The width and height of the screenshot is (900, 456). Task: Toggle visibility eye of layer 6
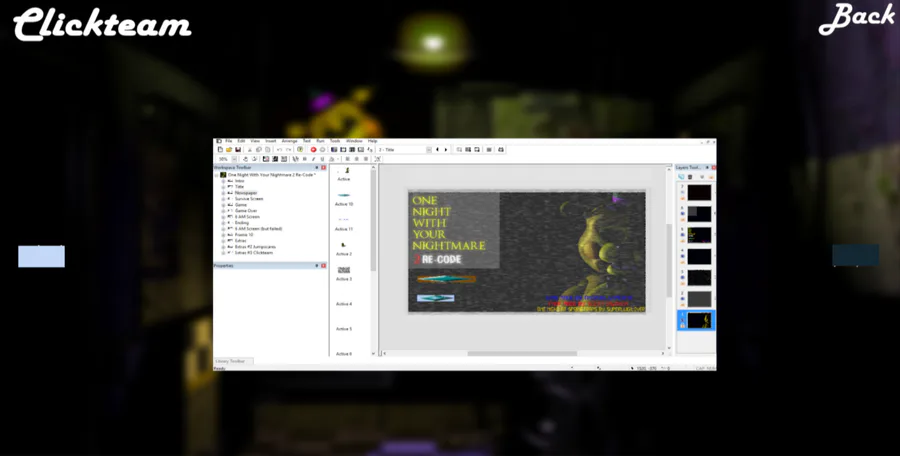(682, 213)
